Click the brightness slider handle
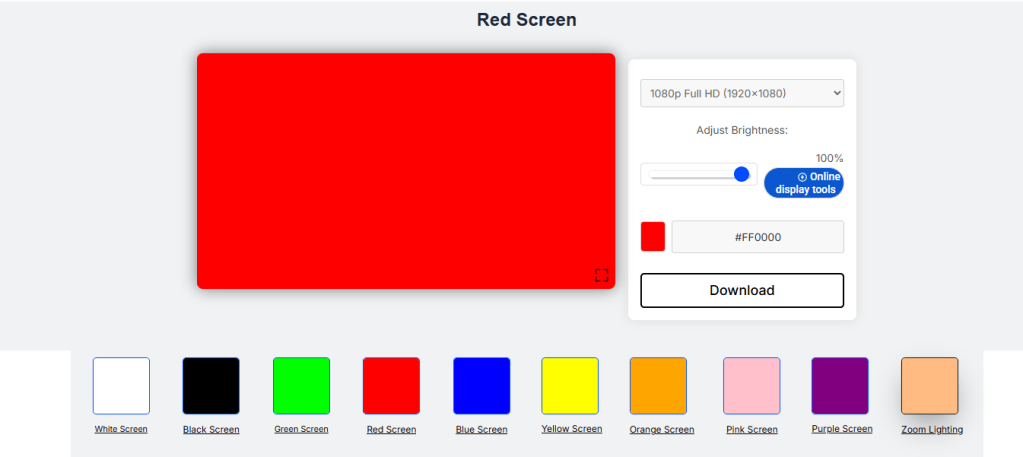The width and height of the screenshot is (1023, 457). coord(741,174)
